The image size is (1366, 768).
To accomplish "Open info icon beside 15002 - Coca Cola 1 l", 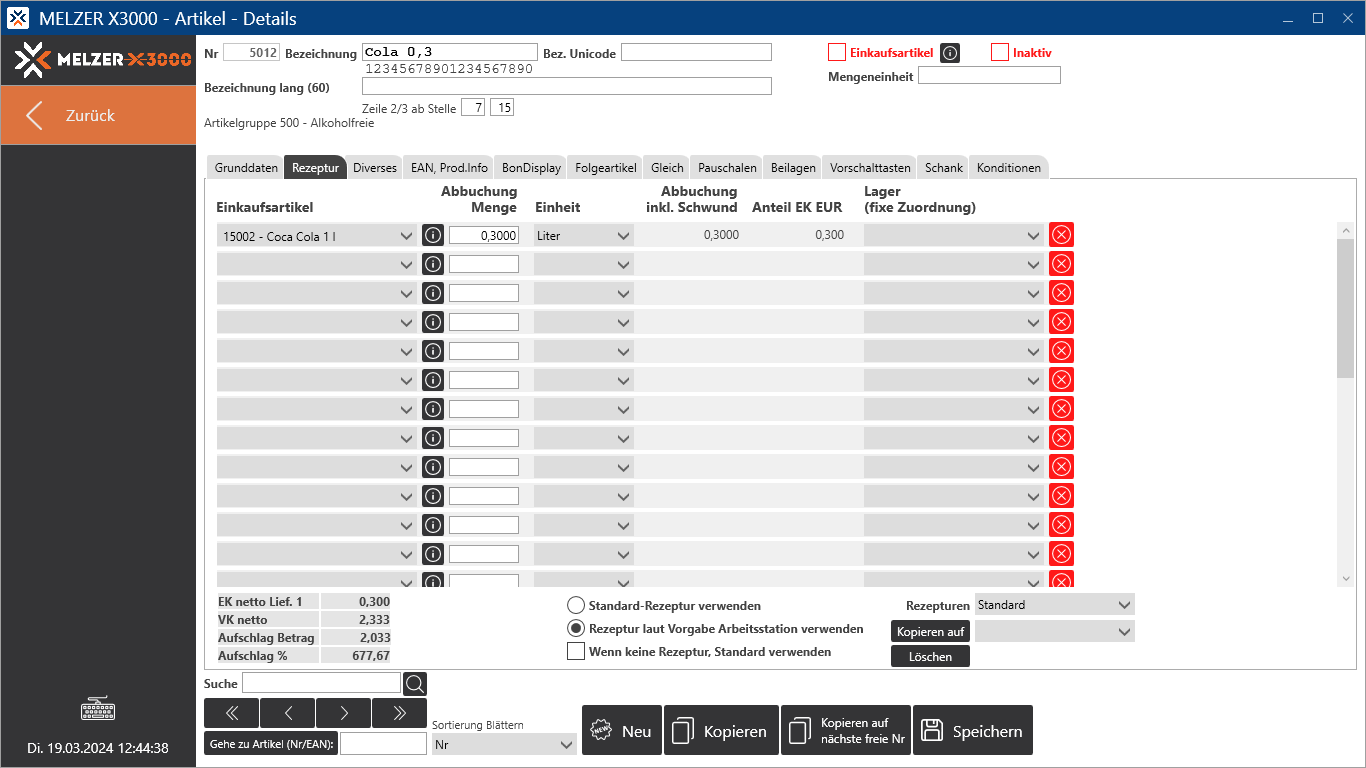I will 432,235.
